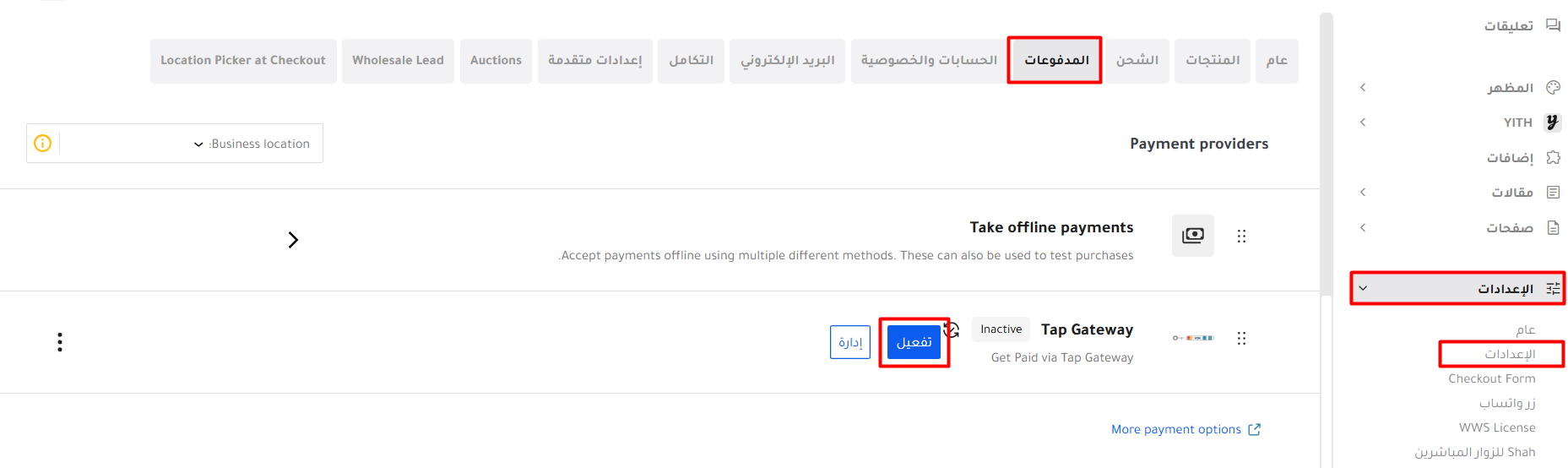Click the إدارة button for Tap Gateway
Viewport: 1568px width, 468px height.
pos(849,342)
